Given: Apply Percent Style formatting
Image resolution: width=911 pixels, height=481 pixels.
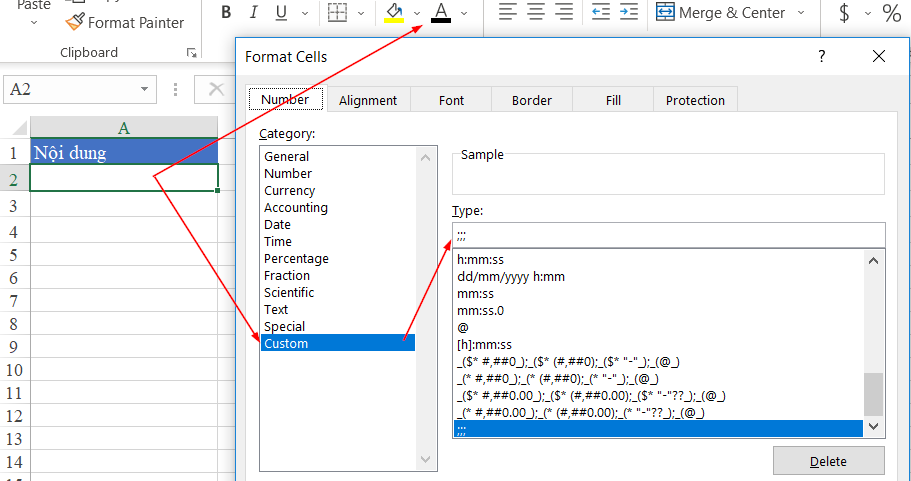Looking at the screenshot, I should click(892, 12).
